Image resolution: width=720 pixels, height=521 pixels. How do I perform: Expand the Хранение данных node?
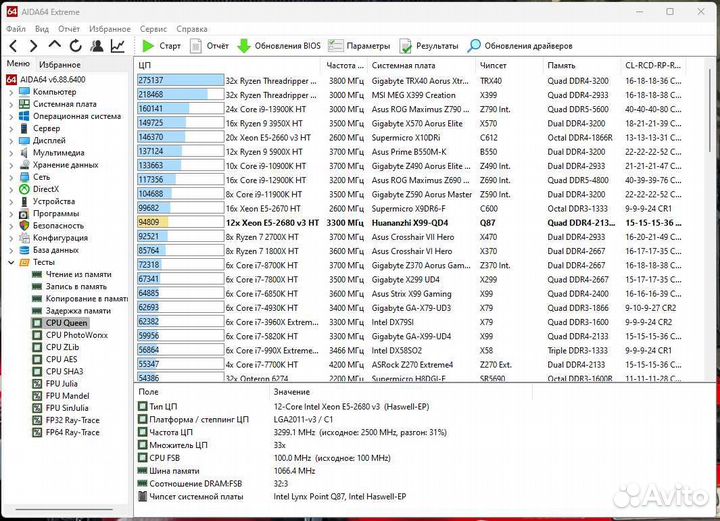[x=11, y=165]
